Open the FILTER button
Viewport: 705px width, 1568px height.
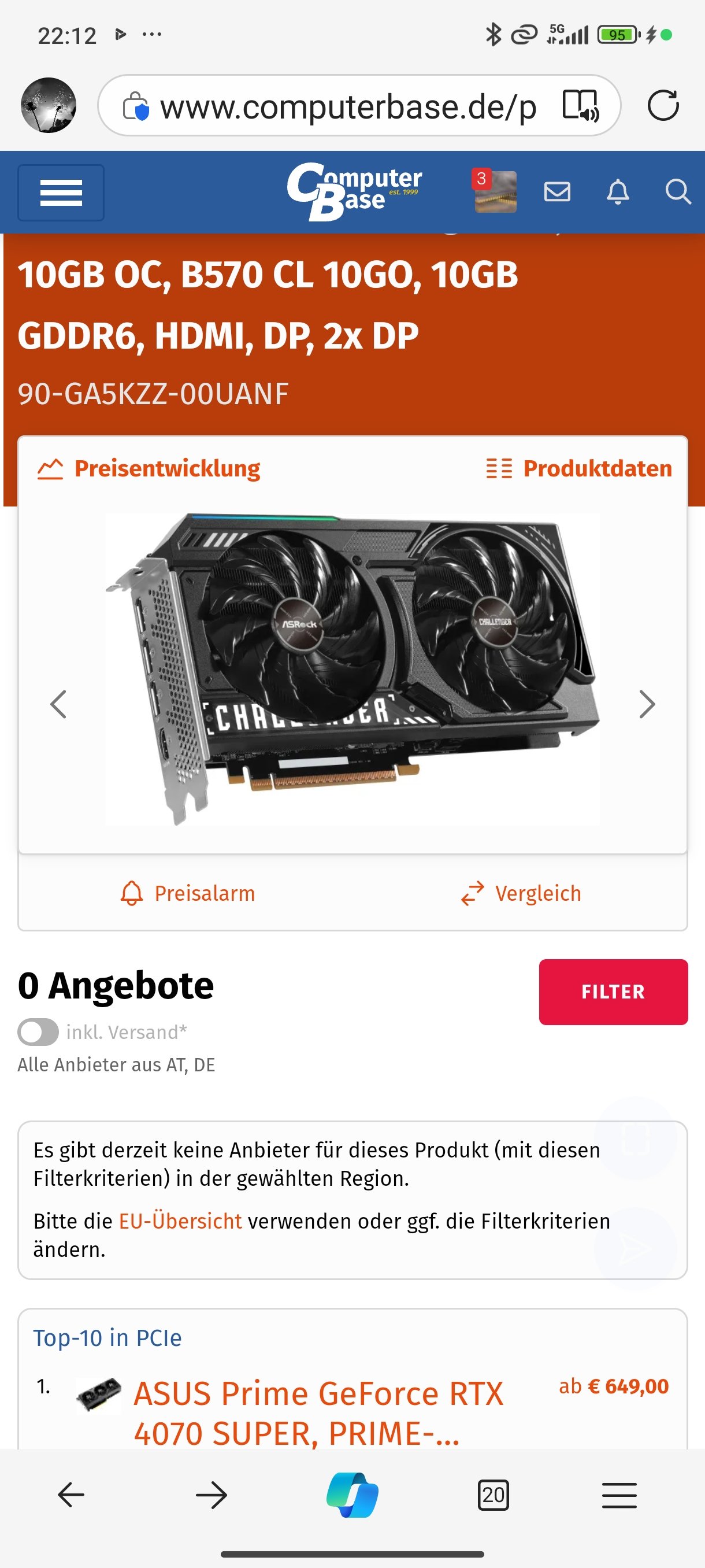(x=613, y=992)
